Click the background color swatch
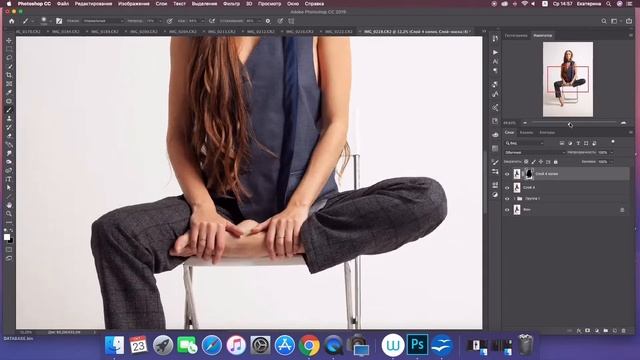Image resolution: width=640 pixels, height=360 pixels. click(11, 240)
